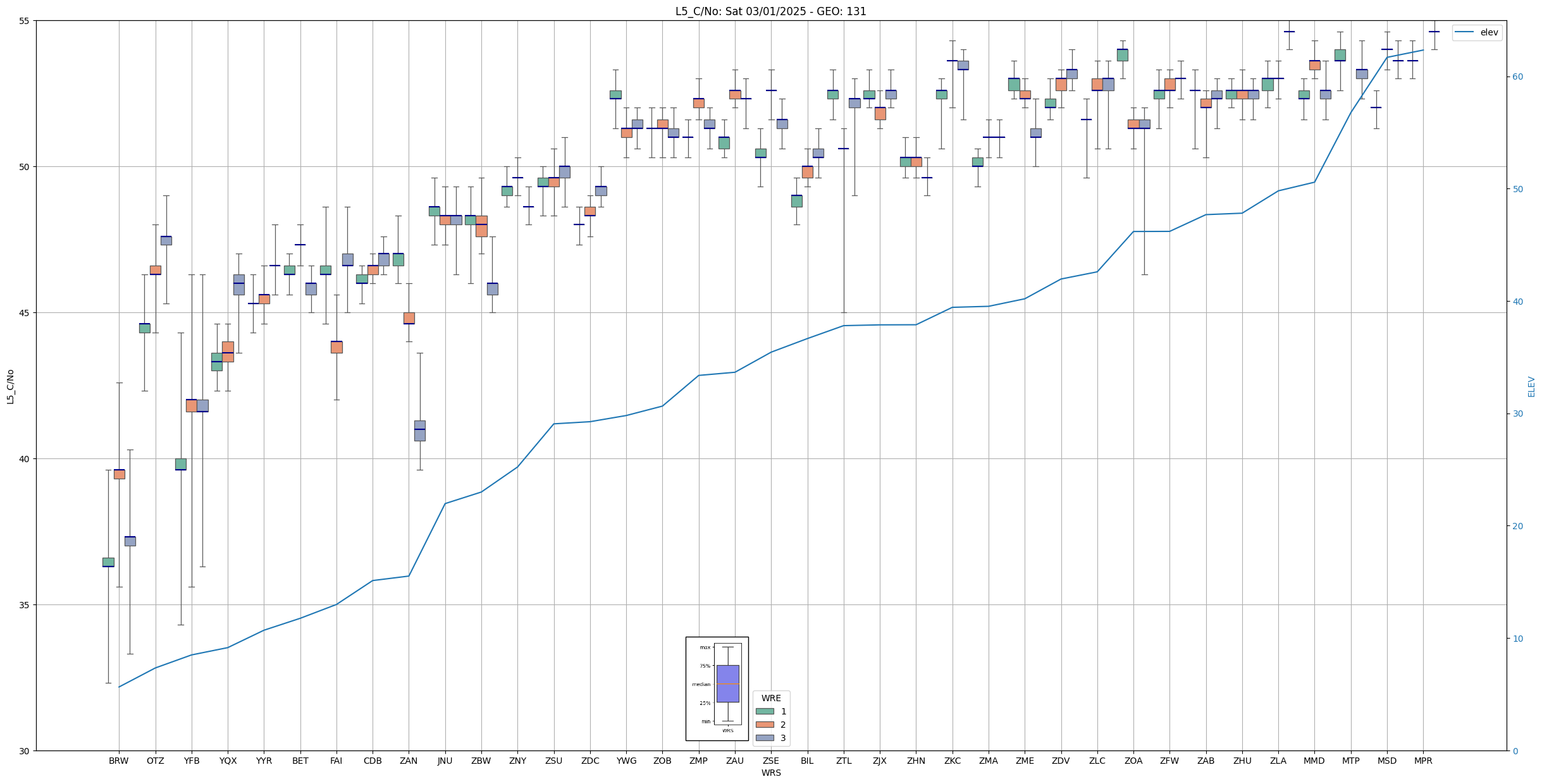Click the ZOA station label on x-axis

[1133, 761]
